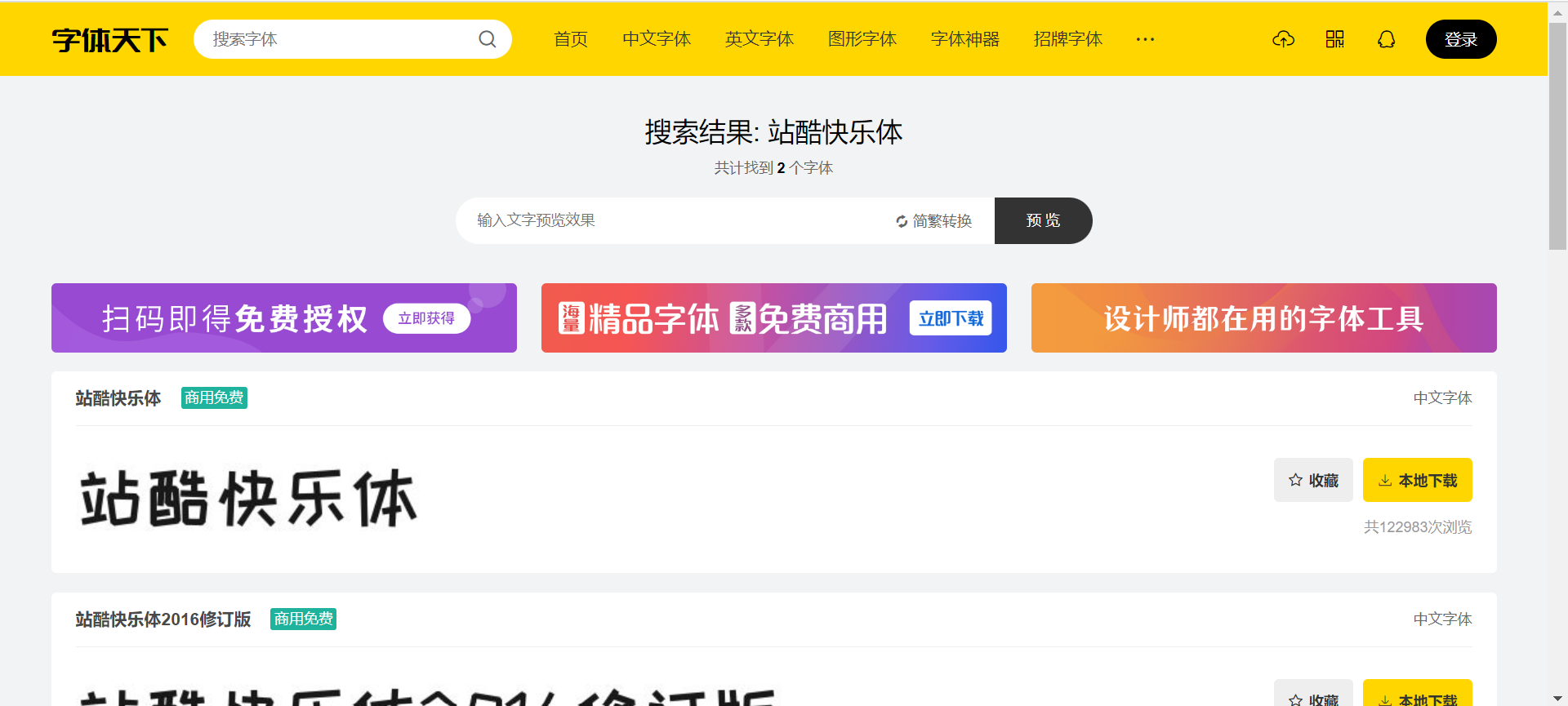
Task: Click 立即获得 on the purple banner
Action: [426, 318]
